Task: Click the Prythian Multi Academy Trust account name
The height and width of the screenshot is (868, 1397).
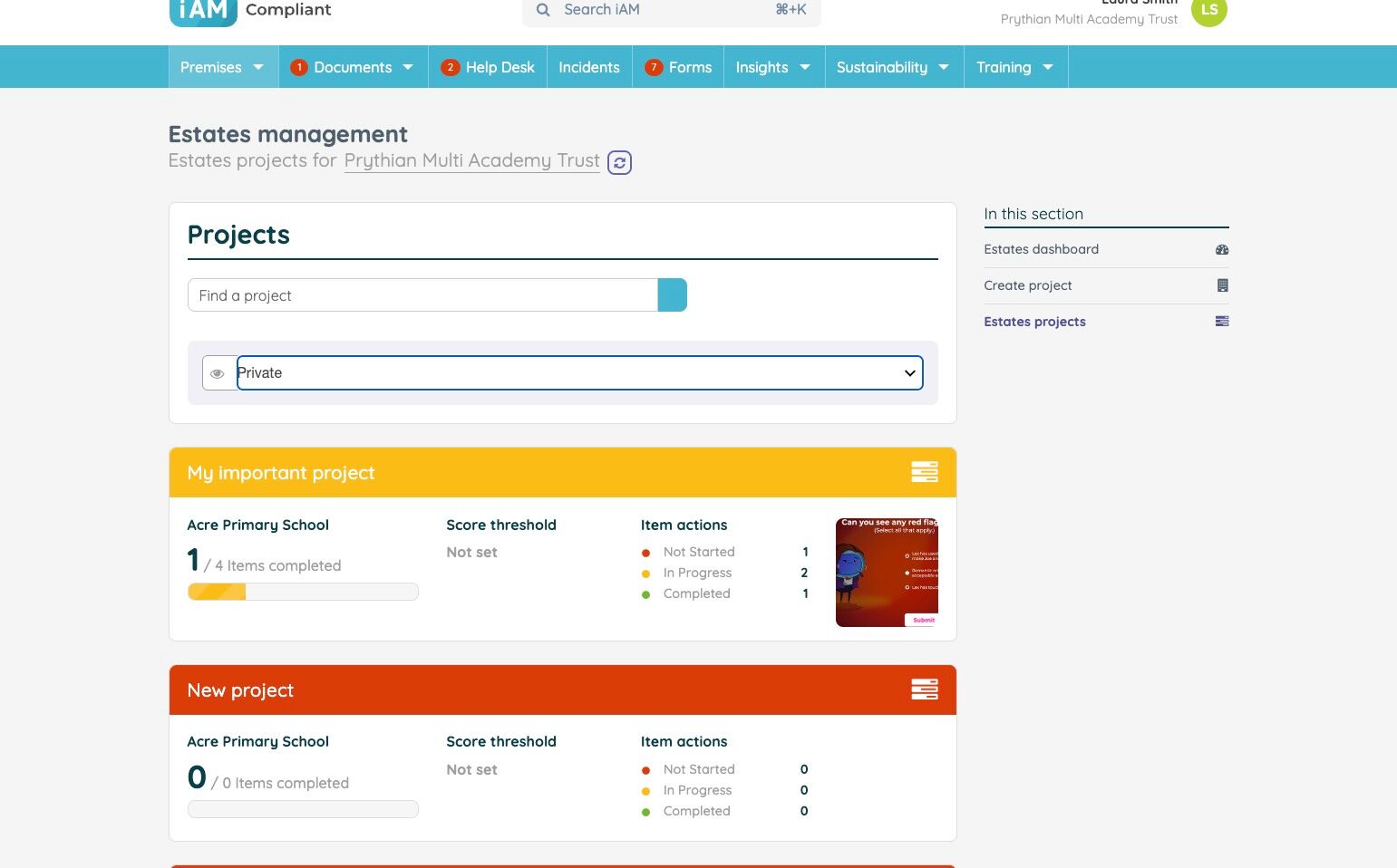Action: pyautogui.click(x=1090, y=19)
